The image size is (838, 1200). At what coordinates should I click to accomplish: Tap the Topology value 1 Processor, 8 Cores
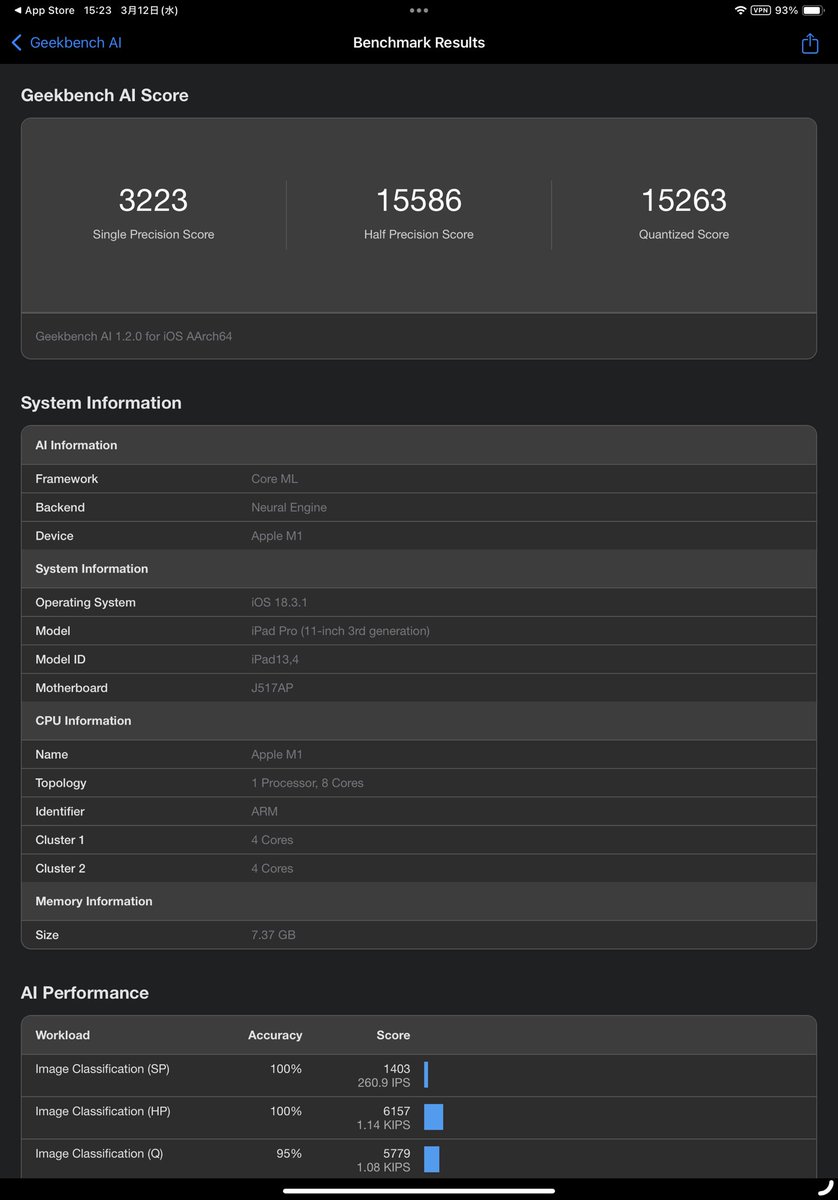pos(307,783)
